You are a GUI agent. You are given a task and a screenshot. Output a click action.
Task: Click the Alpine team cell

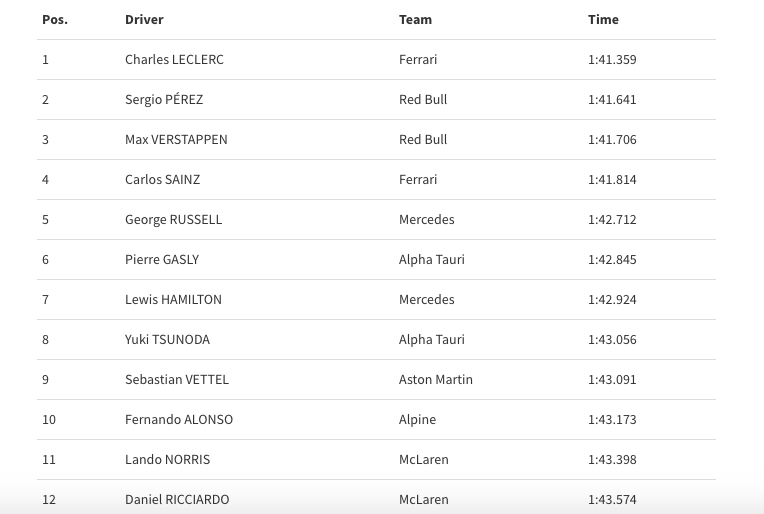[x=418, y=419]
